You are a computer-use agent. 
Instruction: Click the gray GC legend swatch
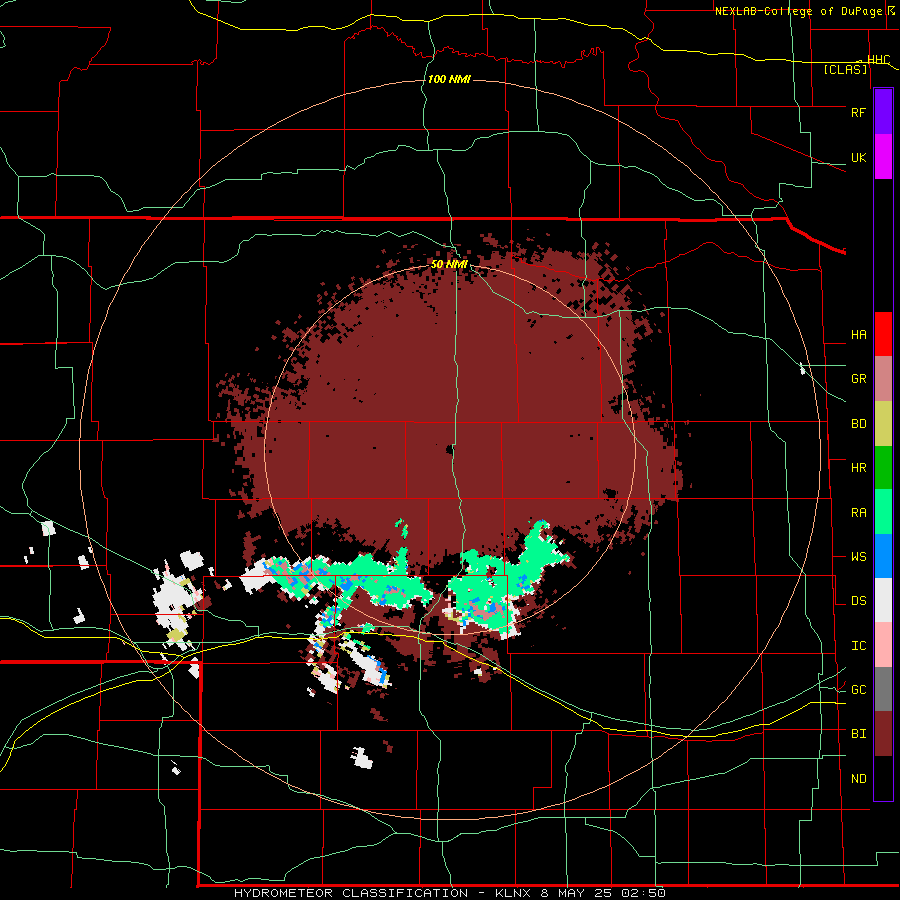click(883, 689)
